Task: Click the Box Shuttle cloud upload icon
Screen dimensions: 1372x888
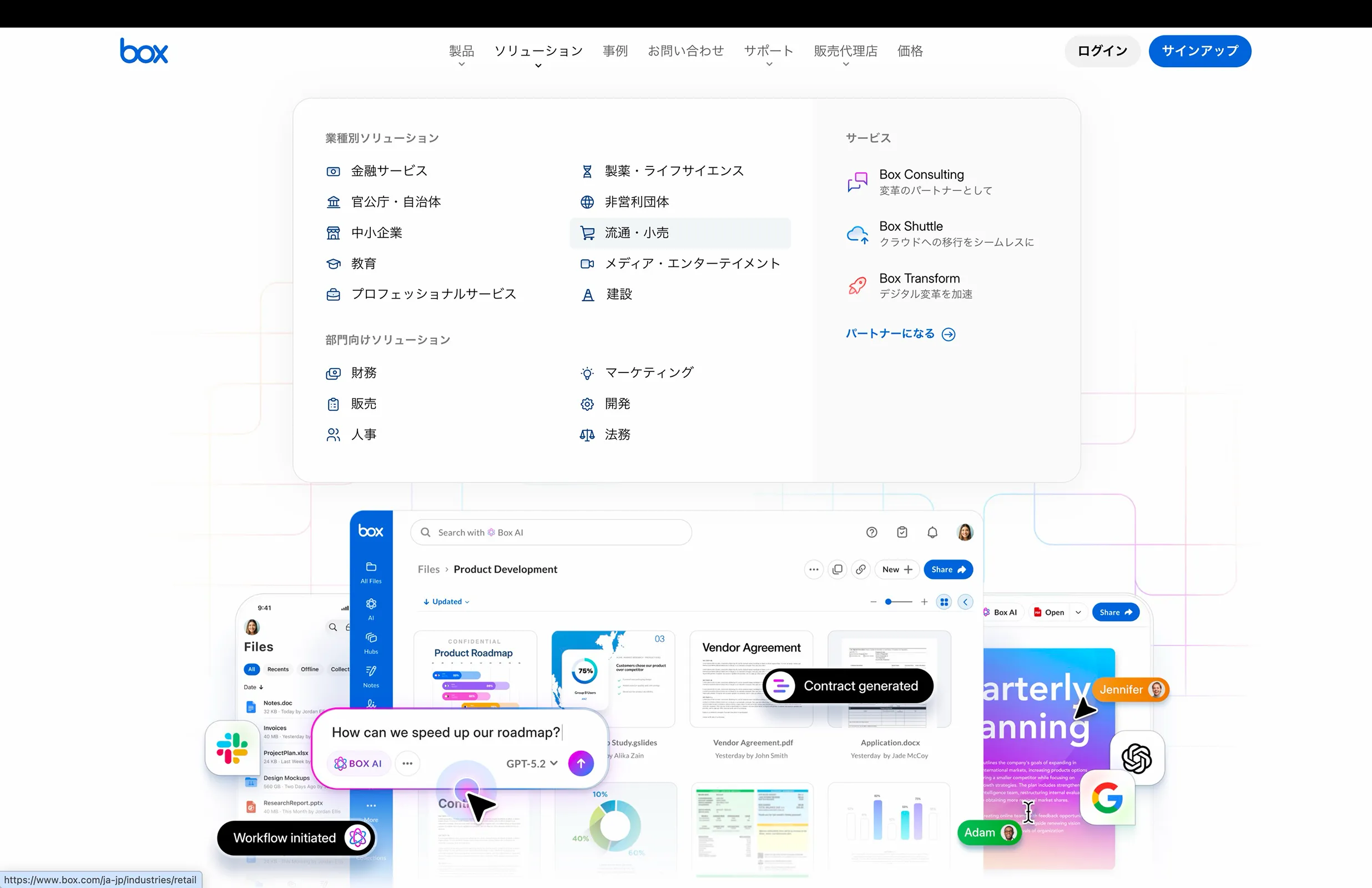Action: 857,234
